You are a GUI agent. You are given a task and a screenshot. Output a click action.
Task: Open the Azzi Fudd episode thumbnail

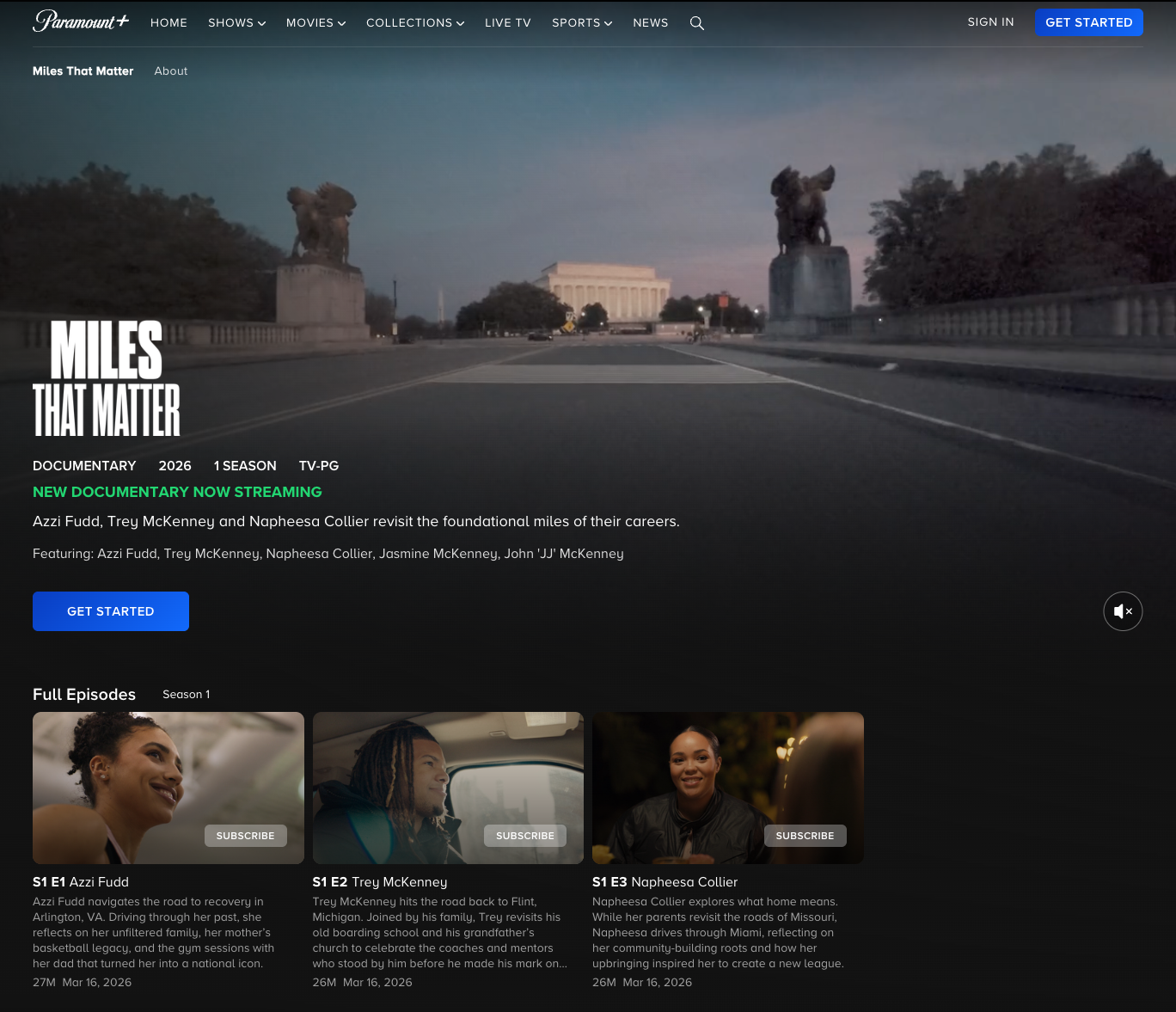tap(168, 788)
